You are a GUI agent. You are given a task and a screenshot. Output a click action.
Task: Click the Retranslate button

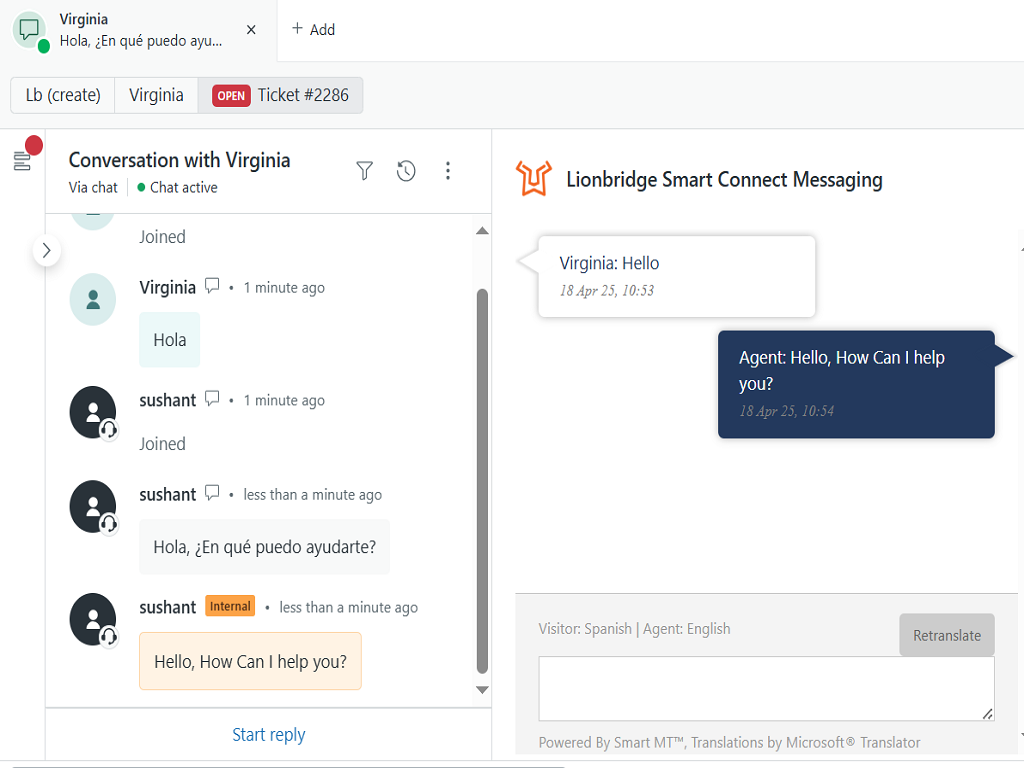(x=946, y=635)
